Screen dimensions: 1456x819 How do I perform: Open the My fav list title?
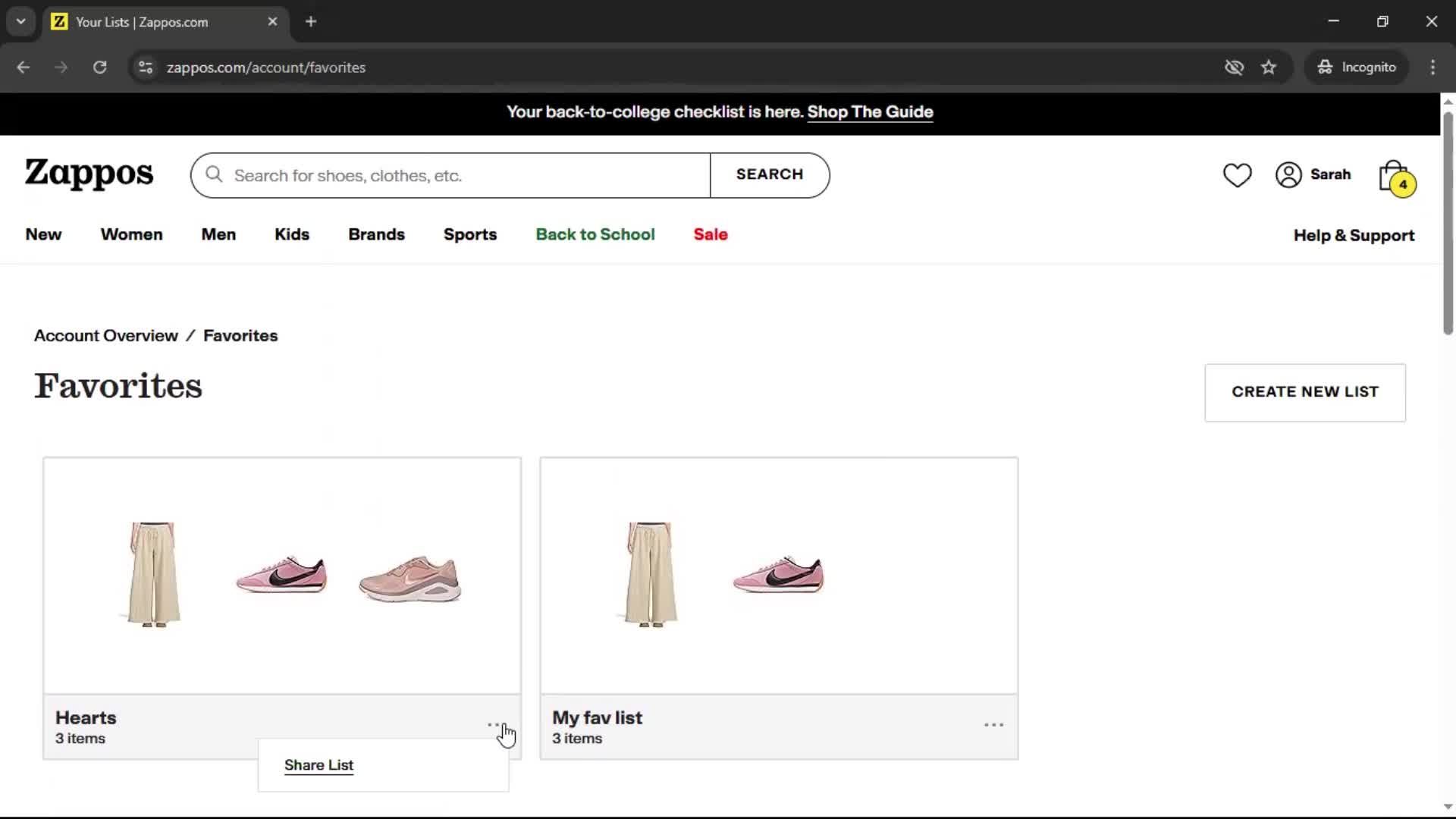[597, 717]
